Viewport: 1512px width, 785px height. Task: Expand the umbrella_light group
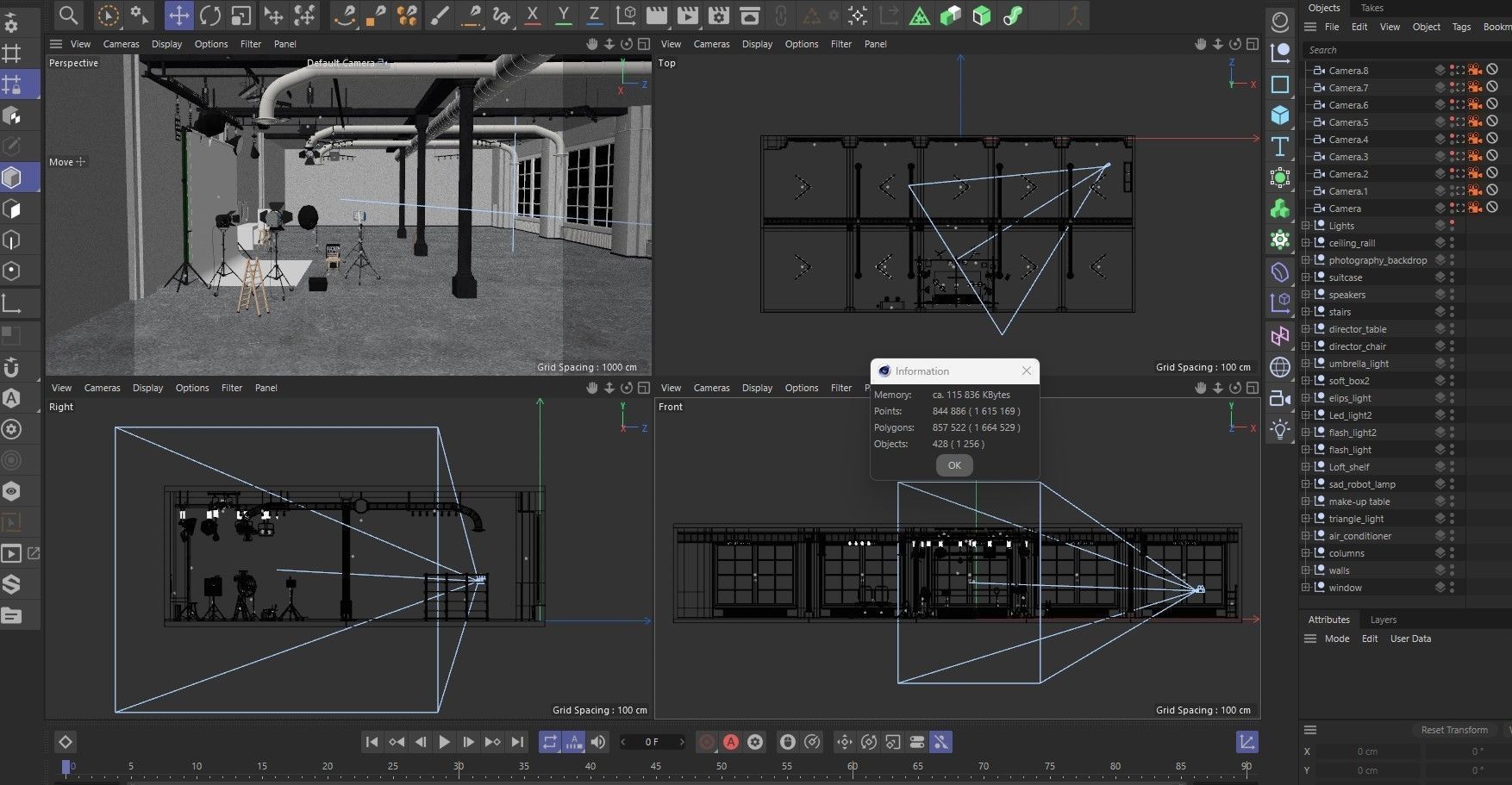pos(1306,364)
